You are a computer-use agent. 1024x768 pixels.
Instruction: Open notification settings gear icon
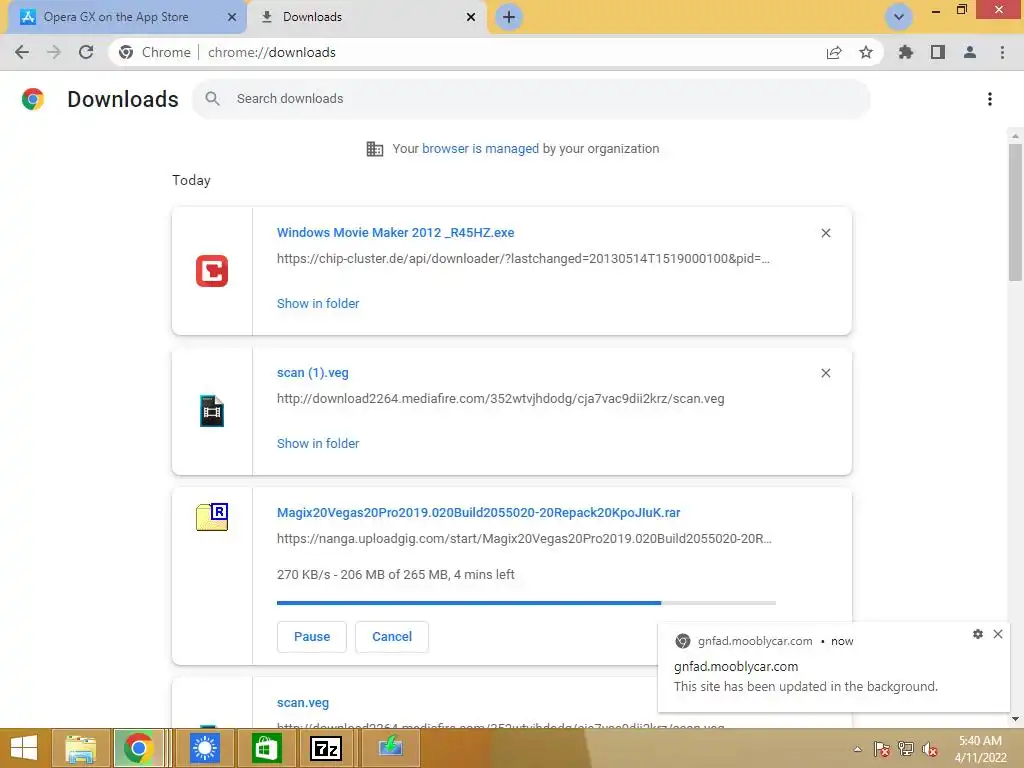coord(978,634)
